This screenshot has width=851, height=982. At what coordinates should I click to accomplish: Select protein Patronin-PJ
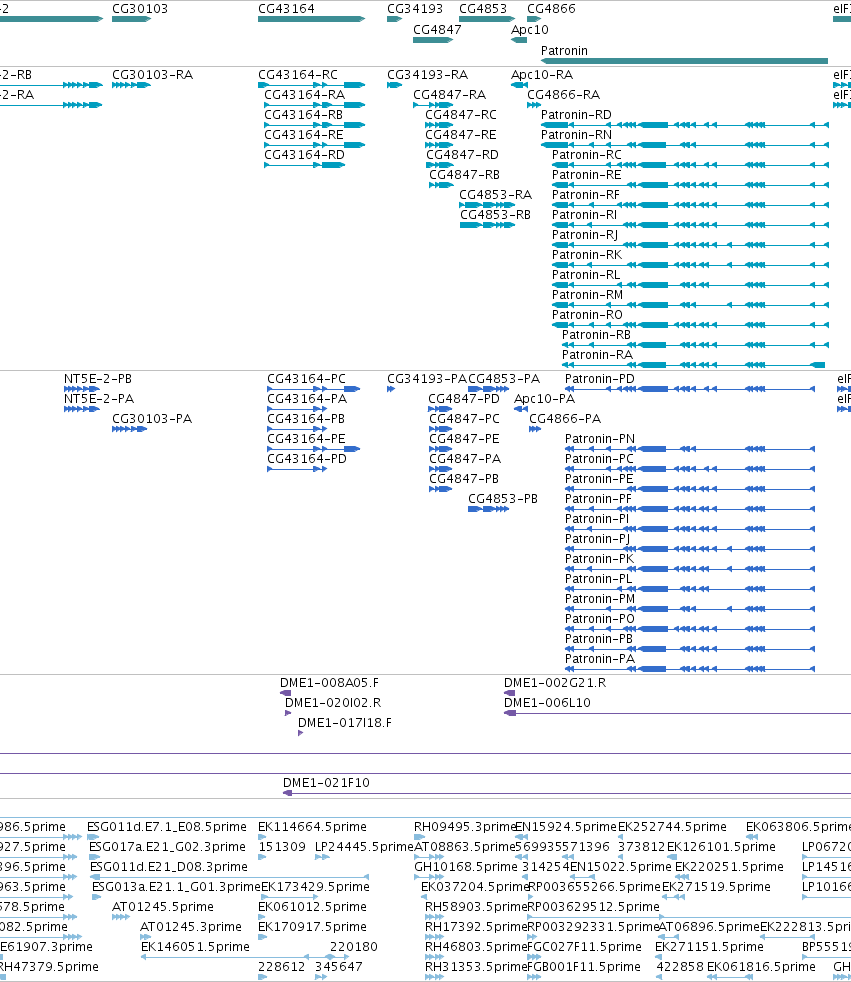pyautogui.click(x=597, y=540)
